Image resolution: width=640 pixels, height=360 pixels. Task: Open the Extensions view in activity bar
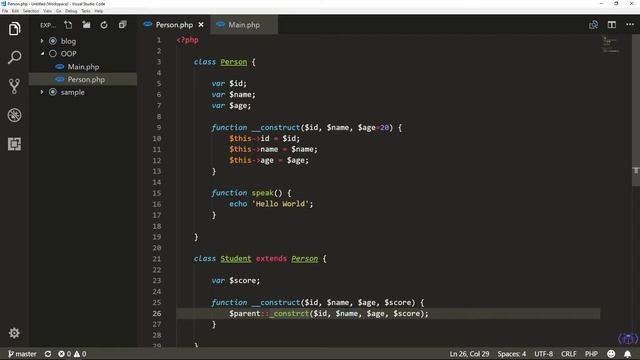point(14,144)
